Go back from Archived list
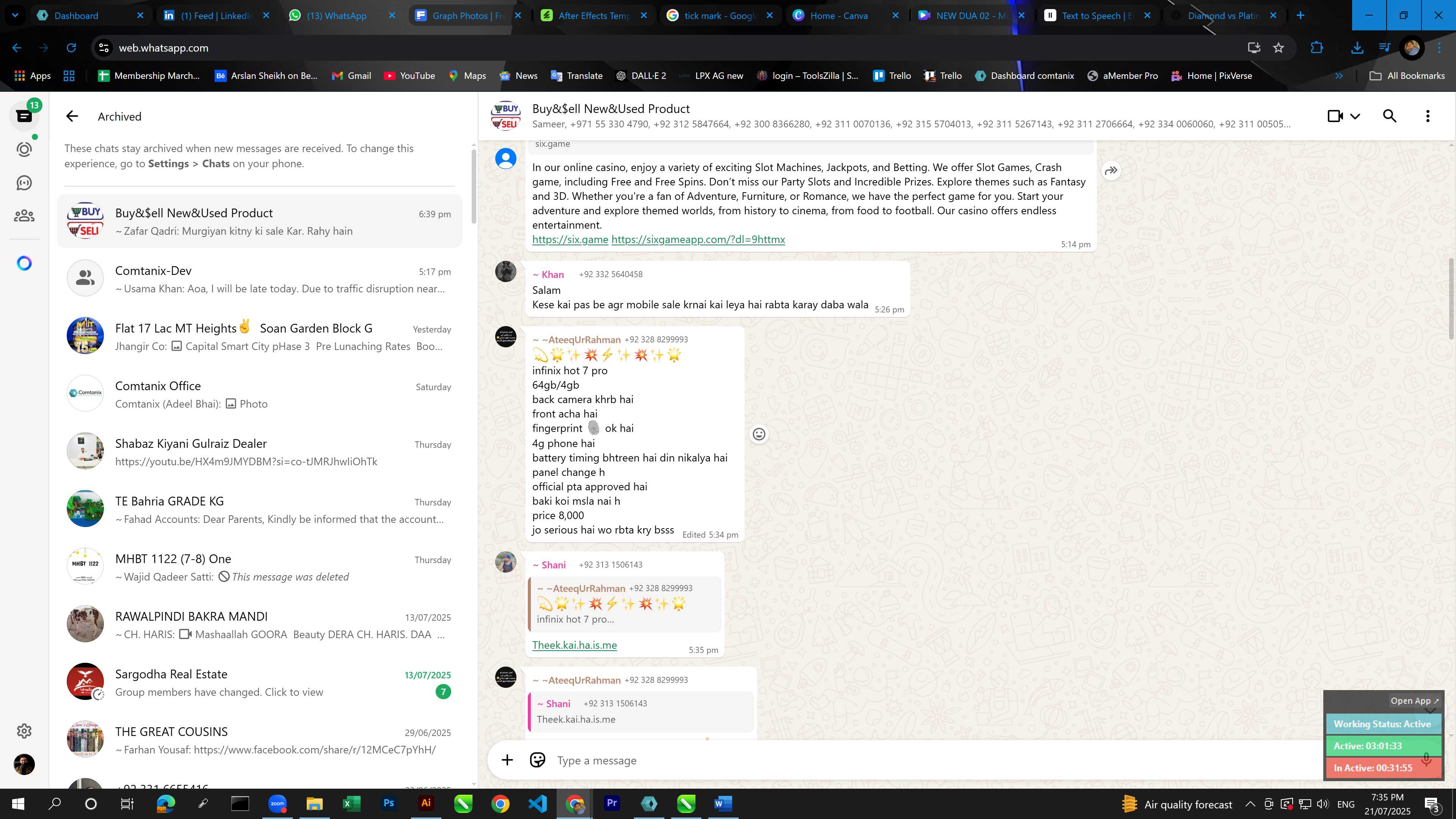Image resolution: width=1456 pixels, height=819 pixels. pos(72,116)
